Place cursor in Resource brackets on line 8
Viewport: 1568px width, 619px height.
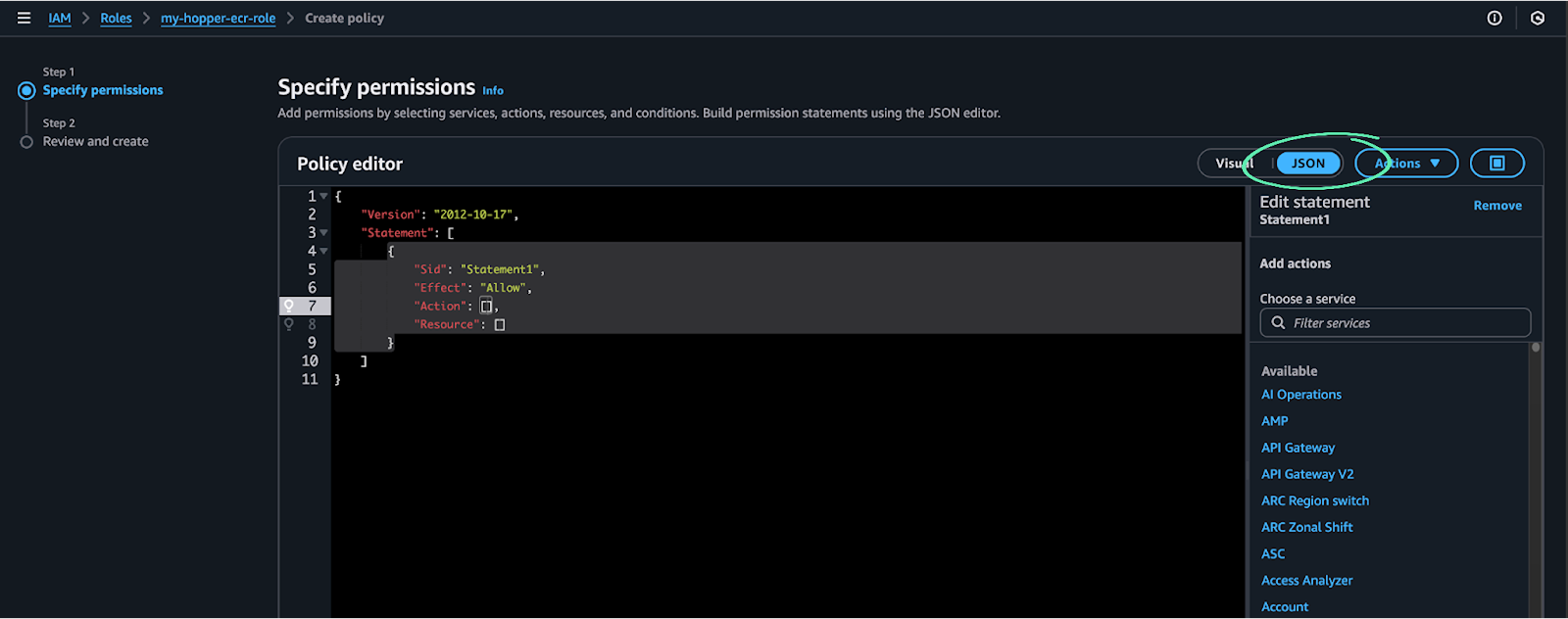[x=500, y=325]
